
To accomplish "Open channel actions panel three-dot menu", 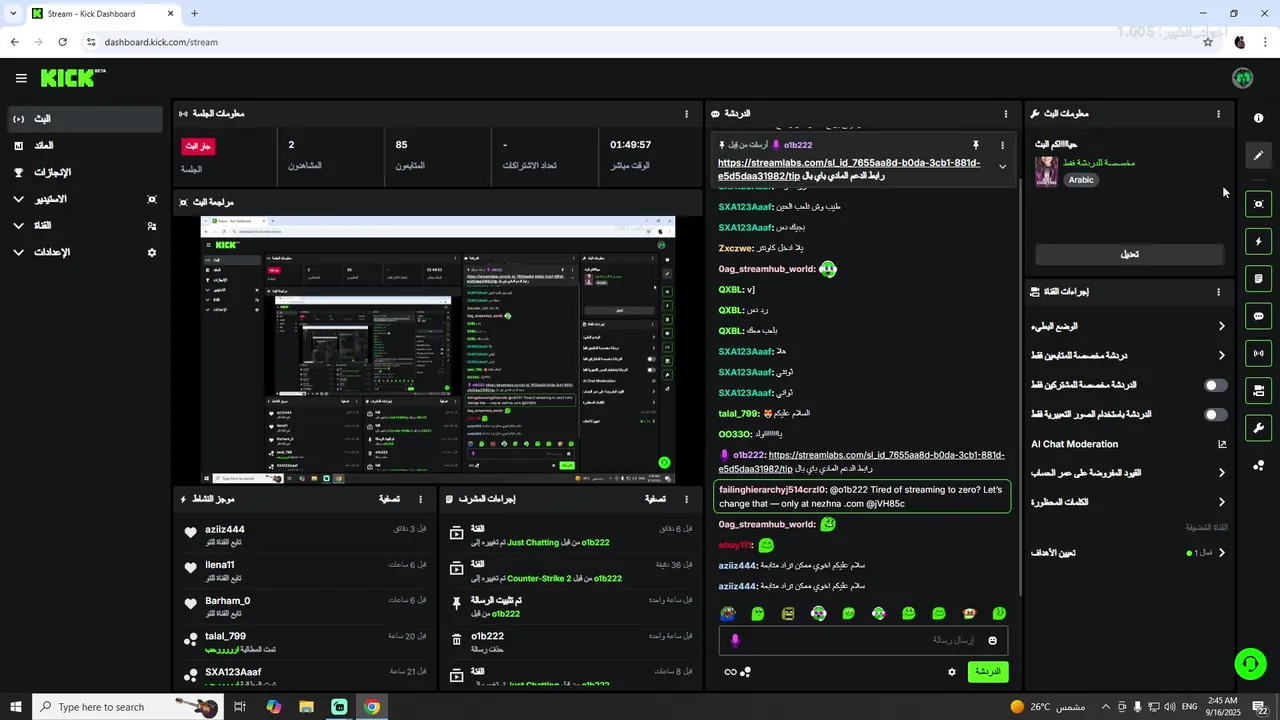I will coord(1218,292).
